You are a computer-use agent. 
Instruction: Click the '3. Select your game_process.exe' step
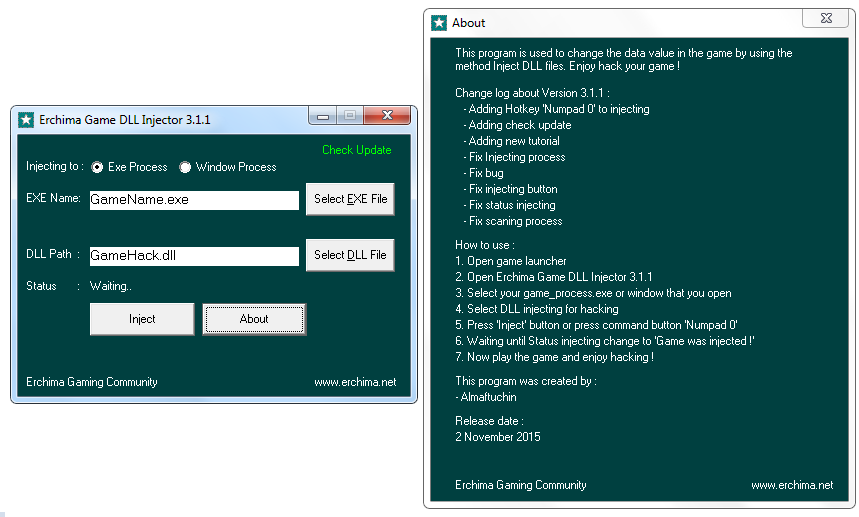(x=593, y=294)
